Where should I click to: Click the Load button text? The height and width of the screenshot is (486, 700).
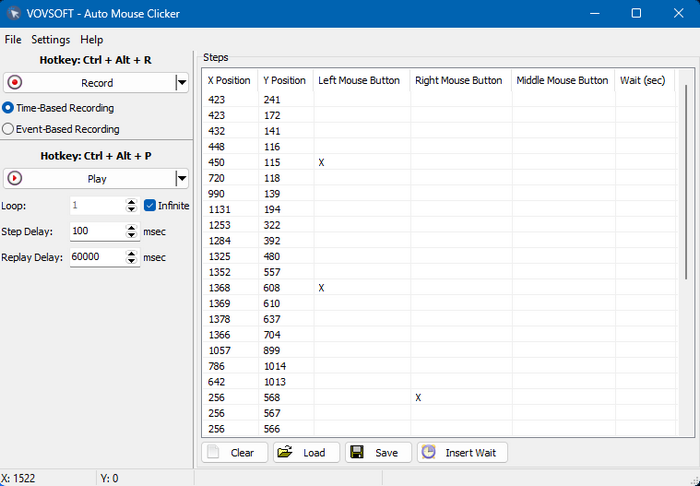[x=314, y=453]
